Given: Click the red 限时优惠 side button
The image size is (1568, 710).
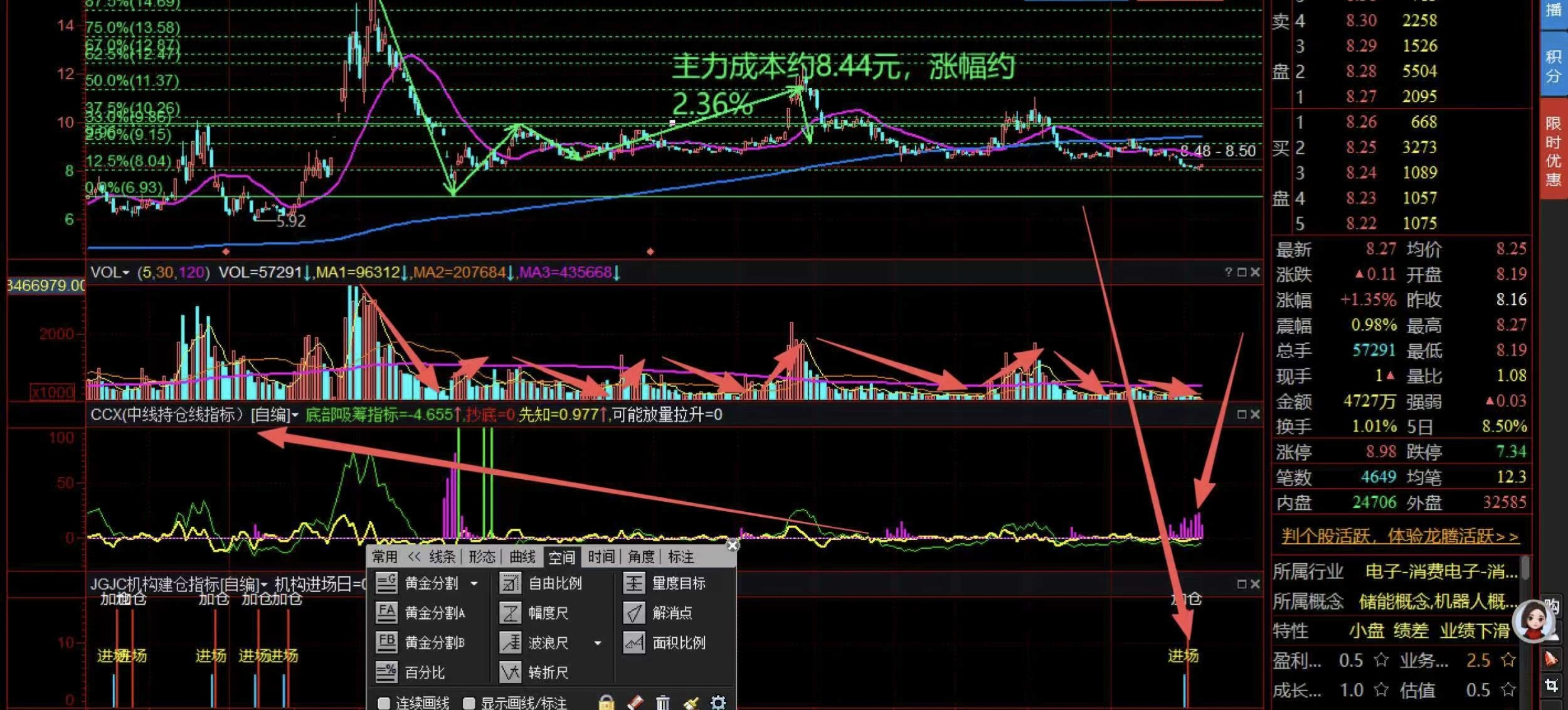Looking at the screenshot, I should tap(1553, 152).
